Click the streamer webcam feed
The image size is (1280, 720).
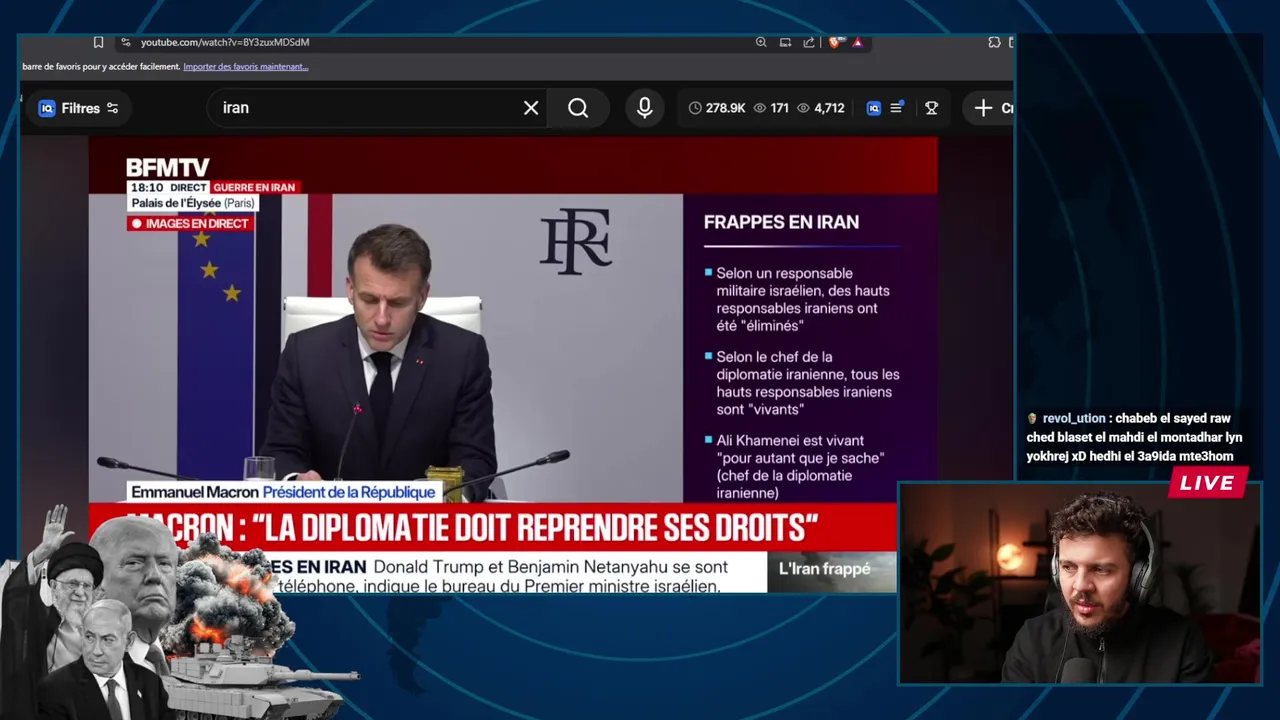[1080, 584]
